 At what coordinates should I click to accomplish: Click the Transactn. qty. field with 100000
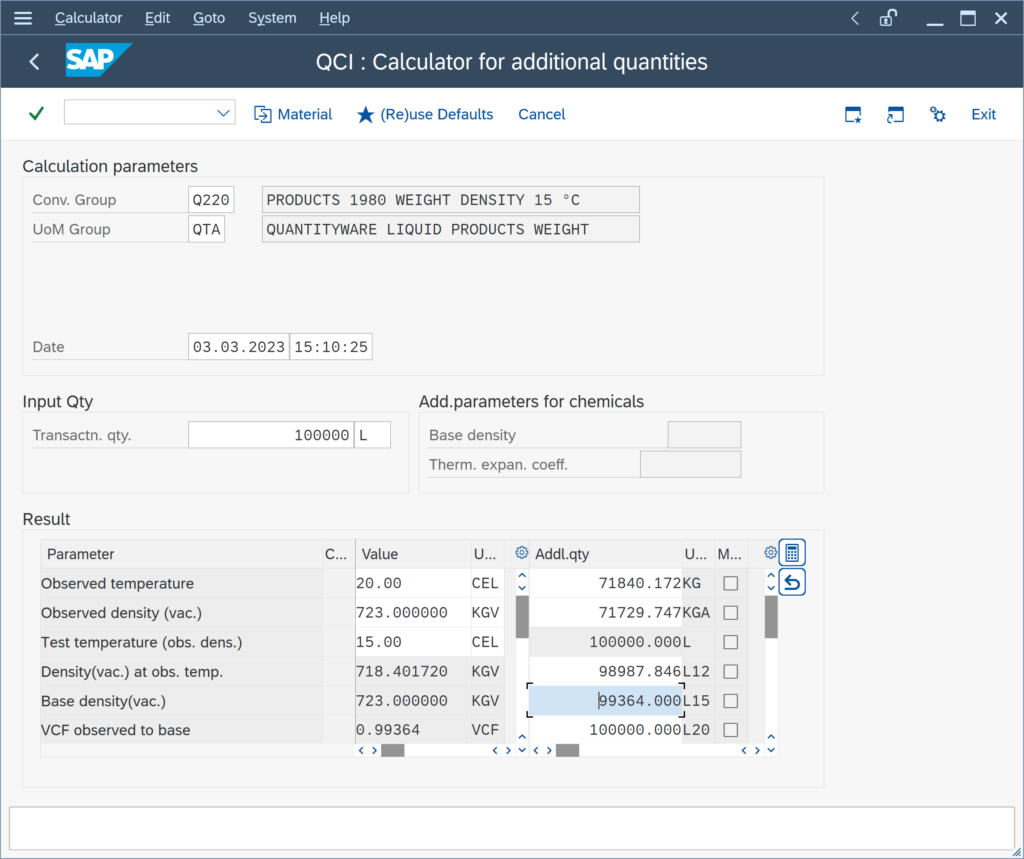tap(271, 435)
